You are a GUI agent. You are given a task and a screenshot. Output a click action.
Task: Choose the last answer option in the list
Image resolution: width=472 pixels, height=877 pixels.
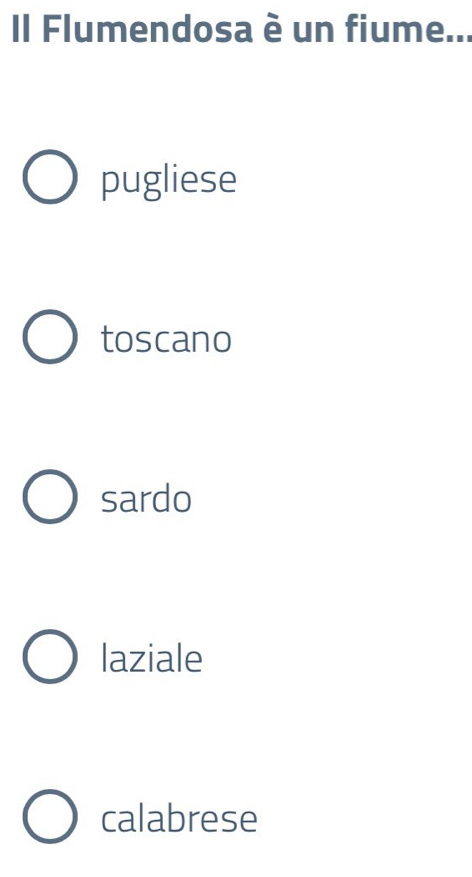[50, 817]
